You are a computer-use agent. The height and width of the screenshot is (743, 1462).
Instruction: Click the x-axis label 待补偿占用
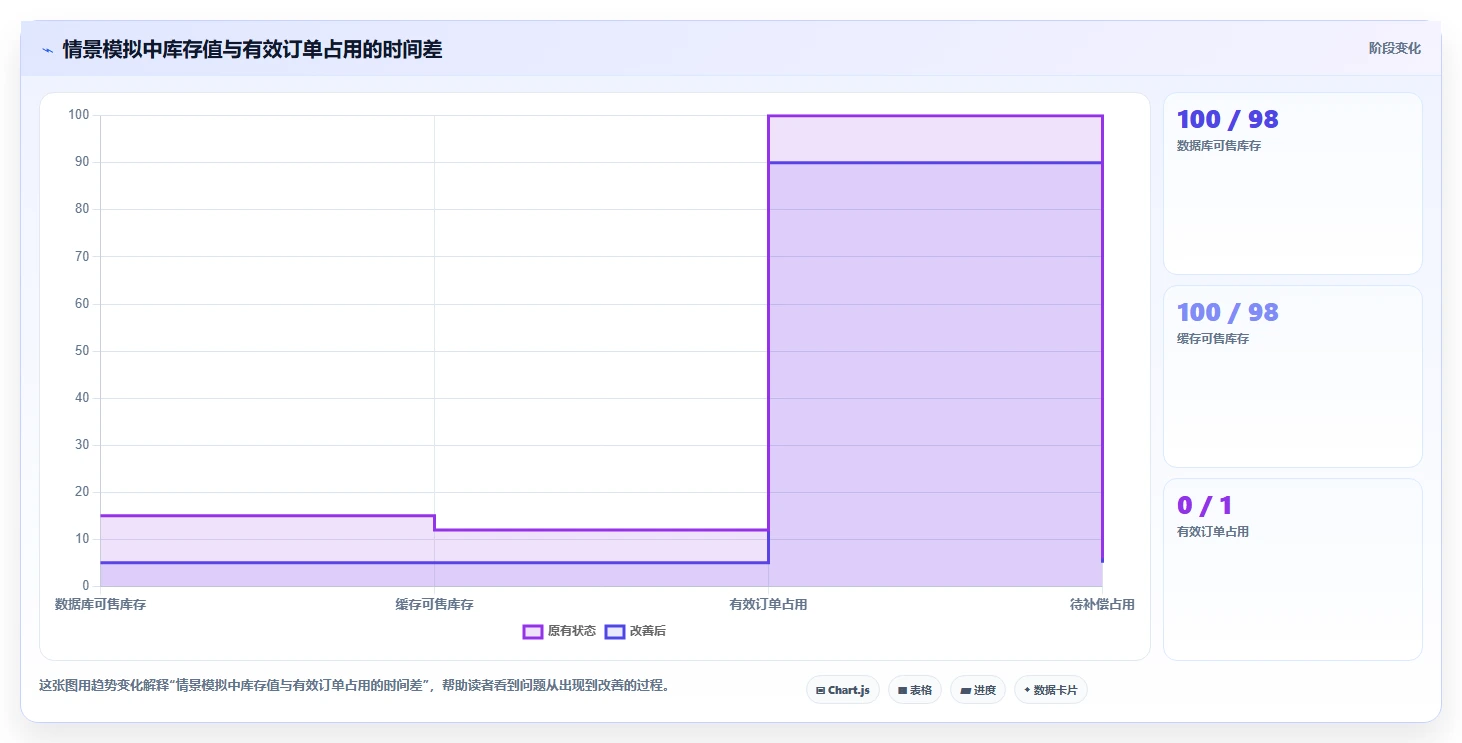pyautogui.click(x=1102, y=604)
